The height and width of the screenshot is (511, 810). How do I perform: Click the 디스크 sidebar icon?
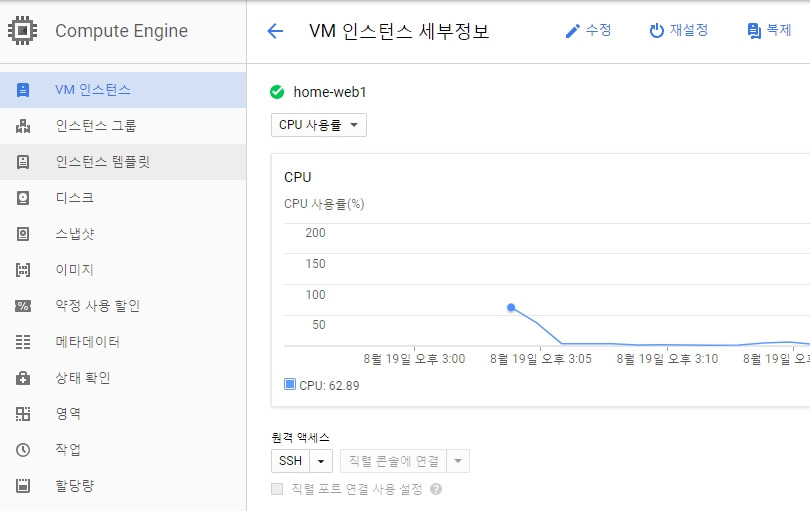click(x=23, y=198)
